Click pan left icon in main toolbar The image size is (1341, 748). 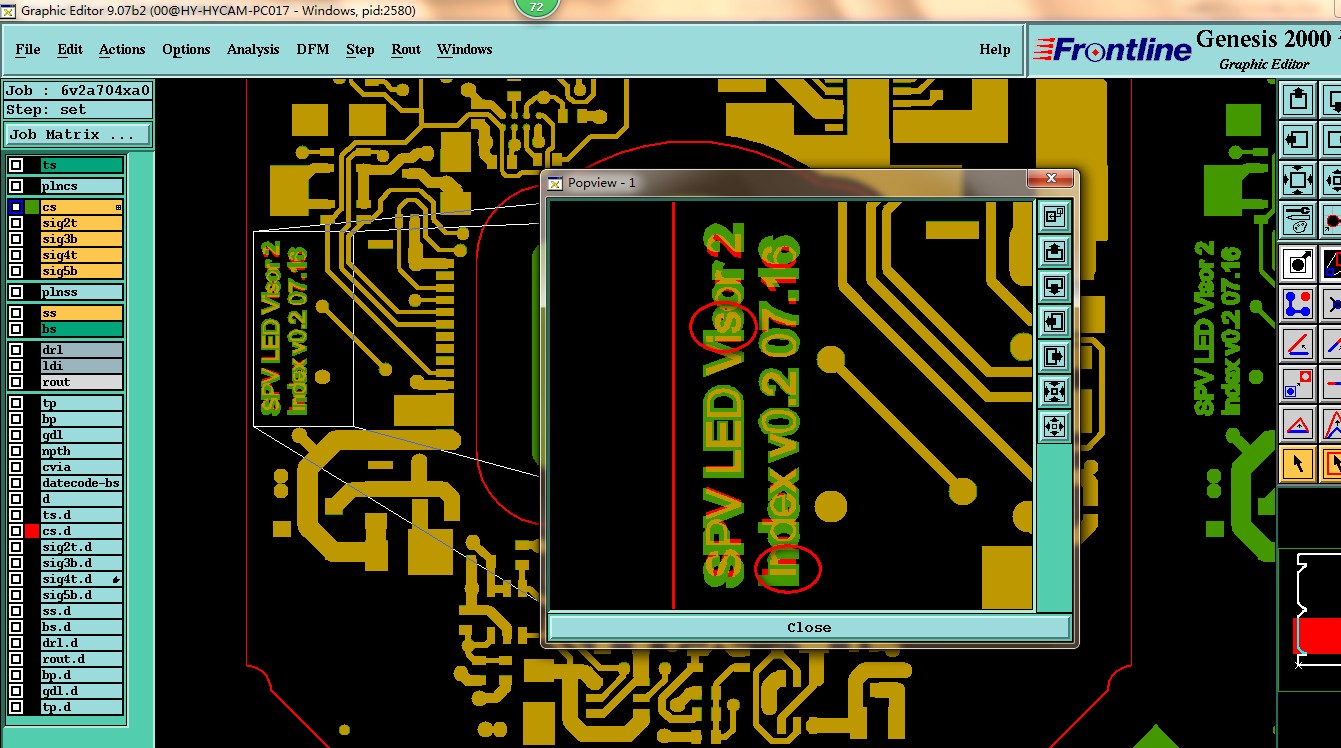[1298, 139]
